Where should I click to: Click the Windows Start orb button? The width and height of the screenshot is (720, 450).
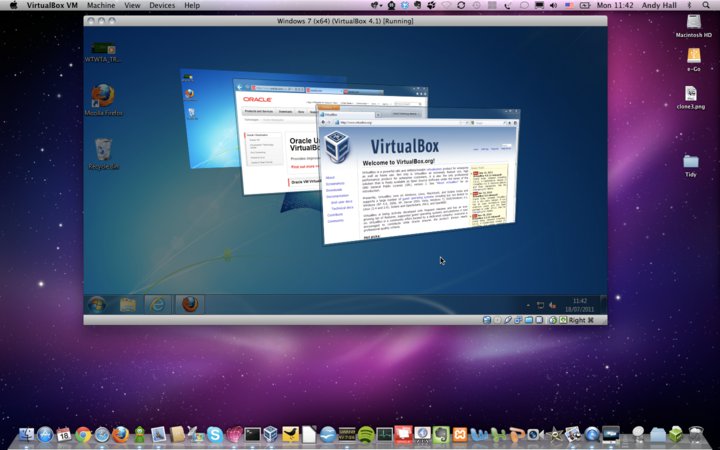(97, 304)
